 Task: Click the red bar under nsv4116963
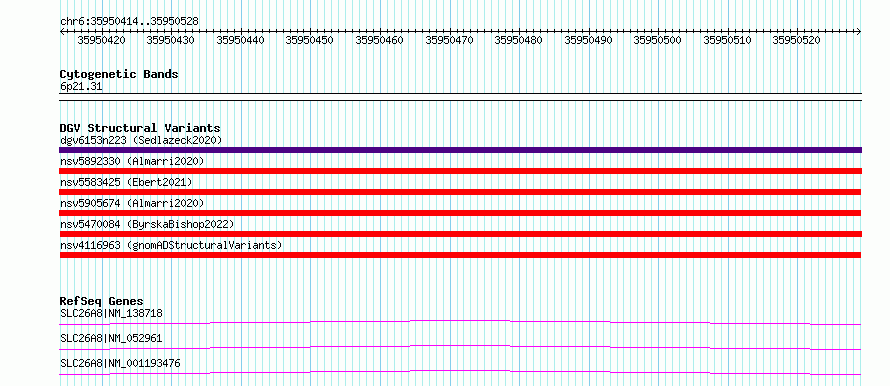[460, 255]
